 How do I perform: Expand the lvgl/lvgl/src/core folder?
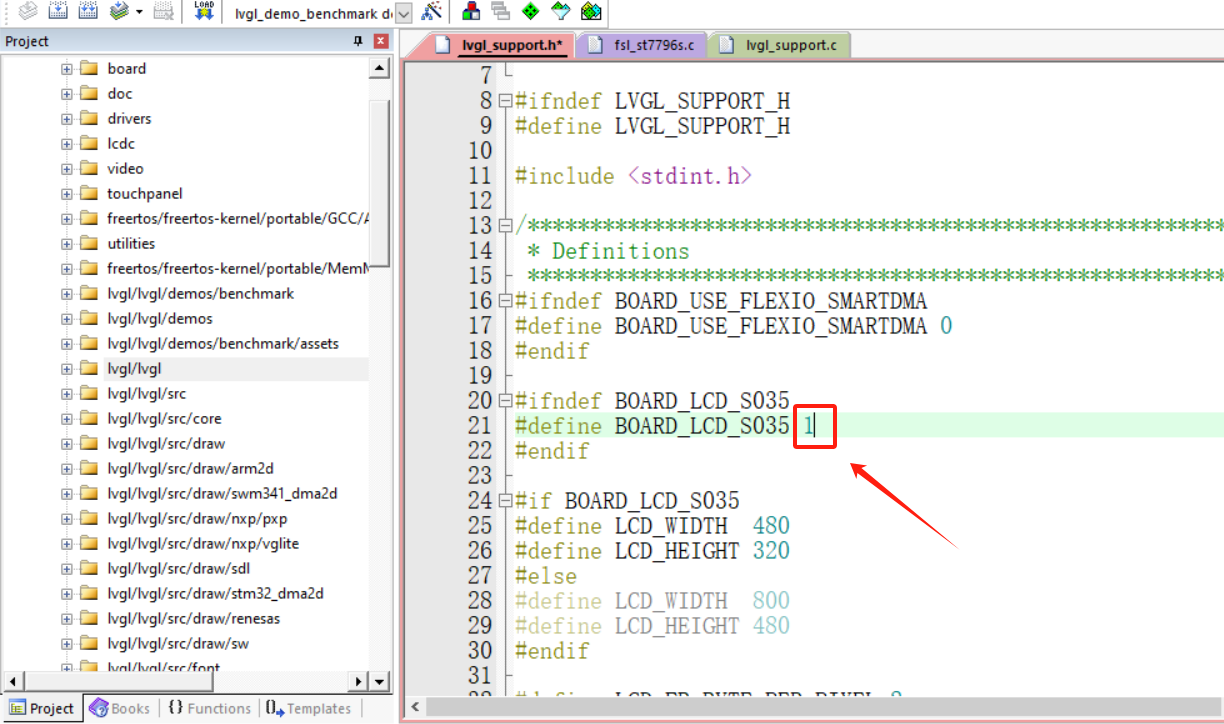pyautogui.click(x=66, y=419)
